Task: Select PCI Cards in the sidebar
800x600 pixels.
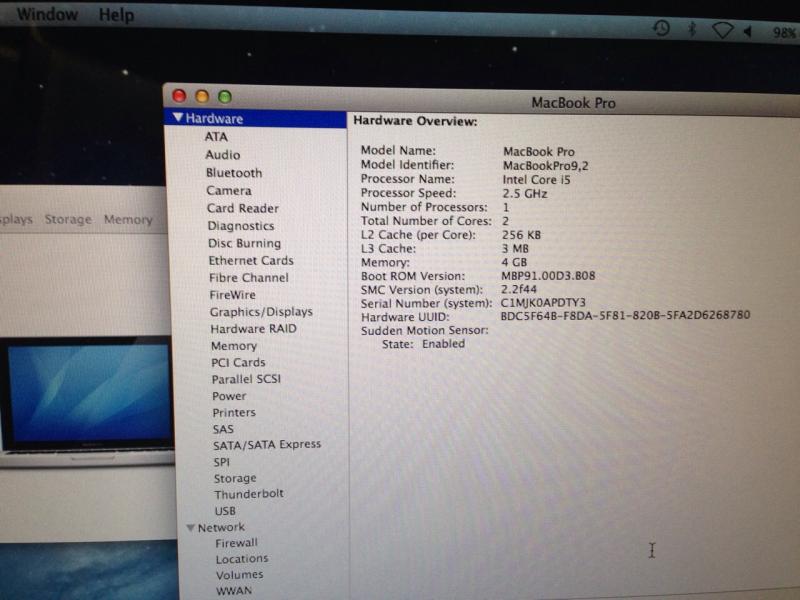Action: [x=238, y=362]
